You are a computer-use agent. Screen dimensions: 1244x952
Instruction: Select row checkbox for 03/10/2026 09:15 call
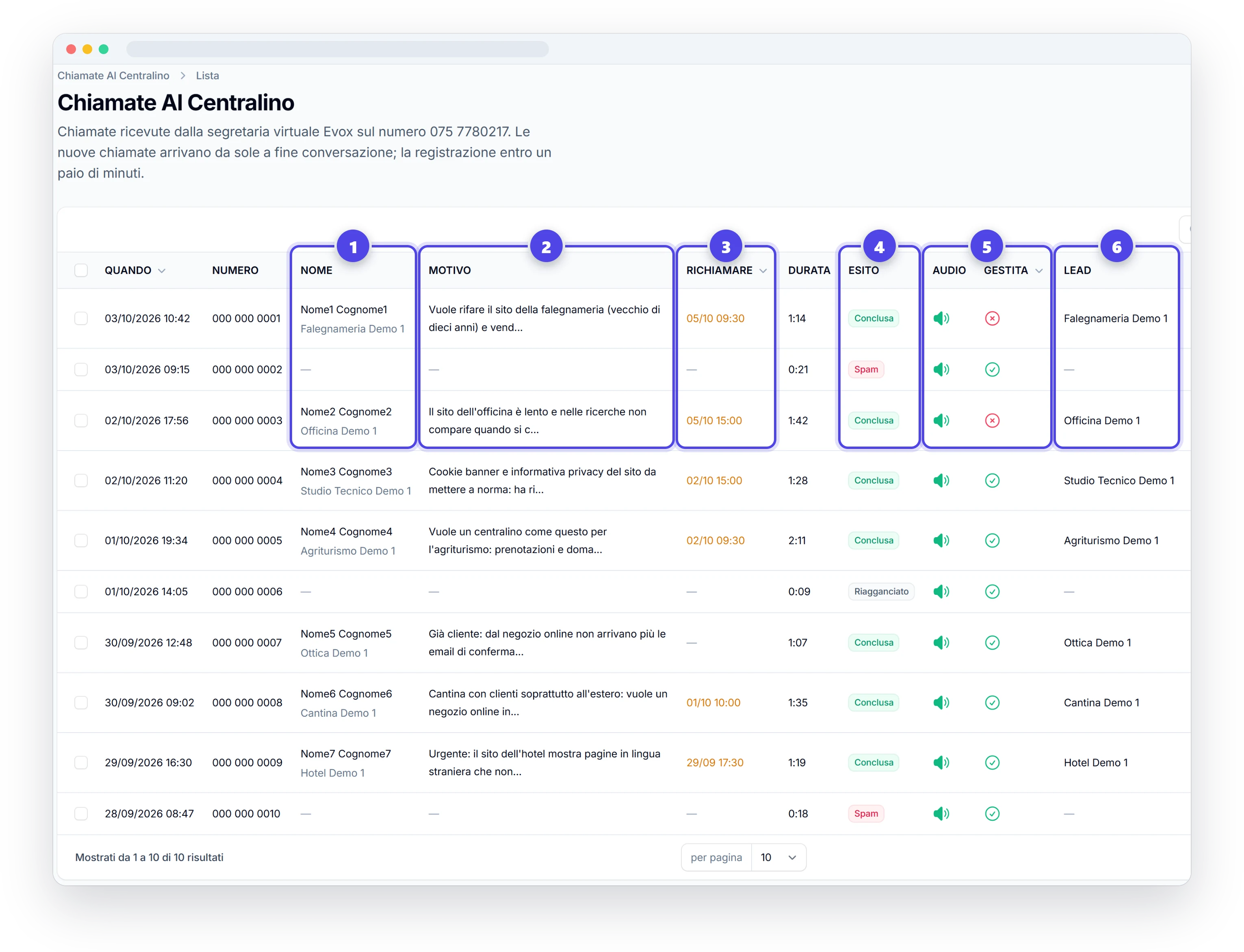click(x=81, y=369)
